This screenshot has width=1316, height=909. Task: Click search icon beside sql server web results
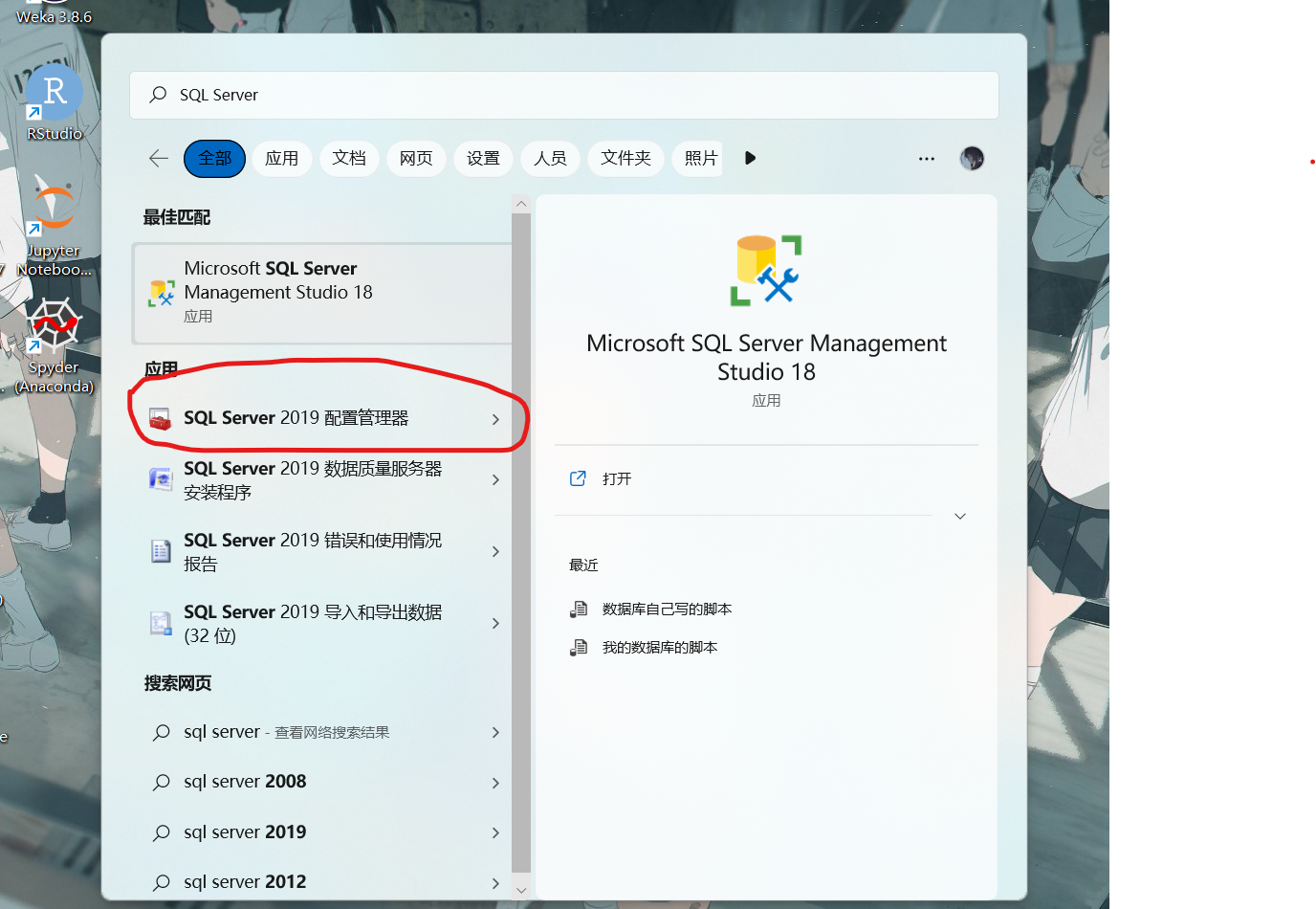click(162, 732)
